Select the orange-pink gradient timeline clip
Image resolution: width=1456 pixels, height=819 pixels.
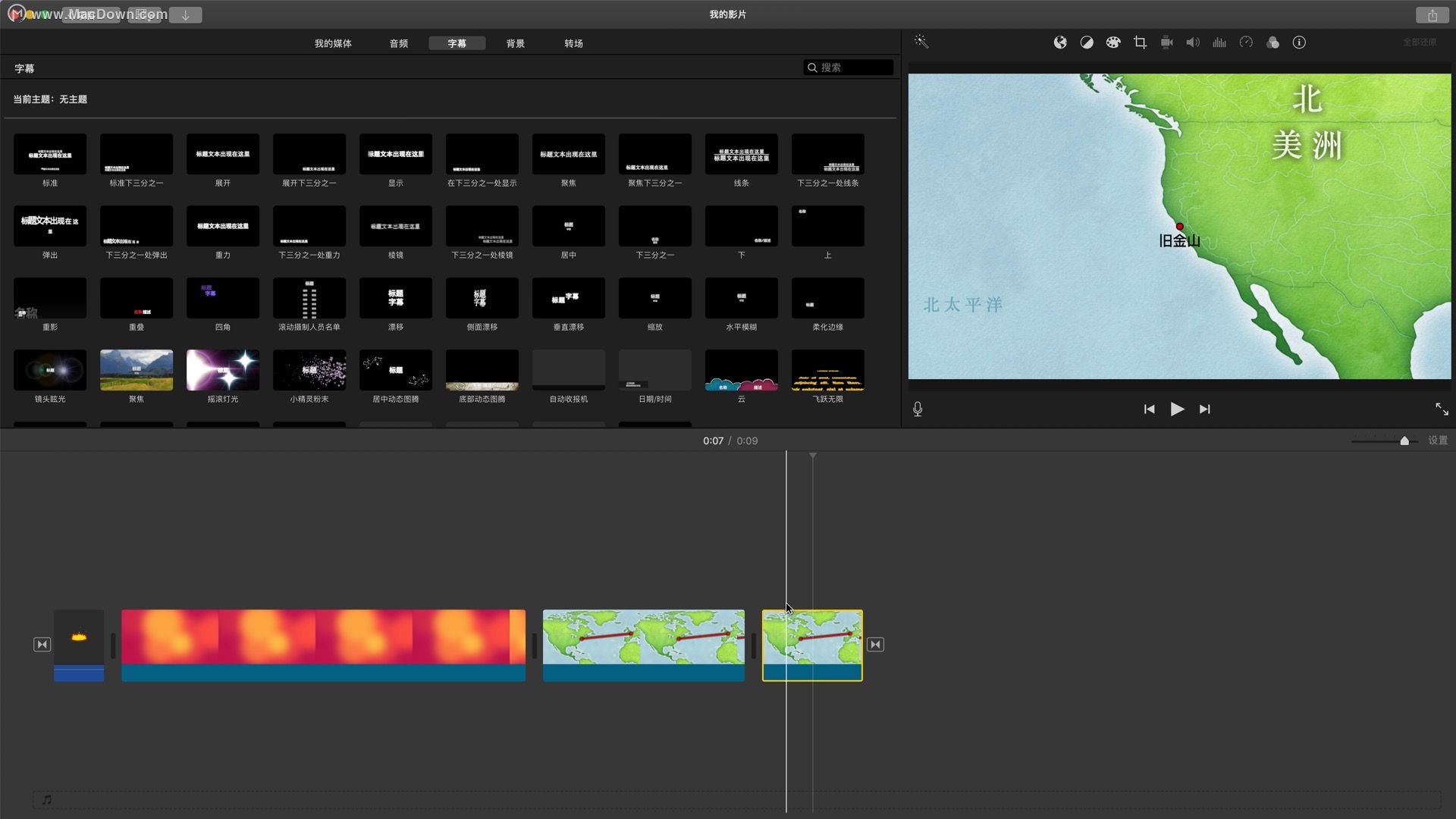[x=323, y=645]
